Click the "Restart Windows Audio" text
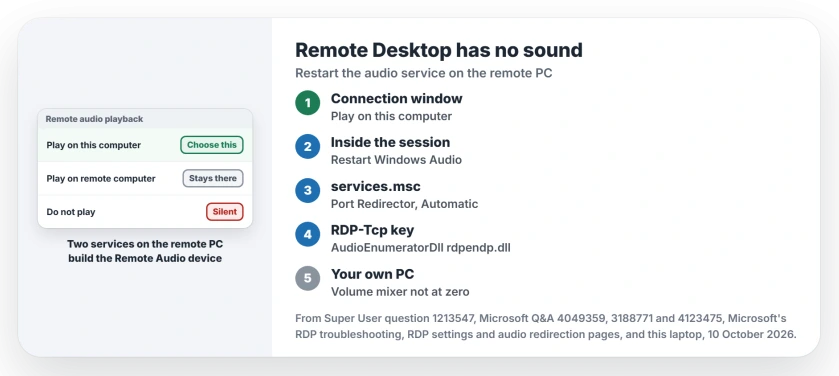 [x=396, y=160]
